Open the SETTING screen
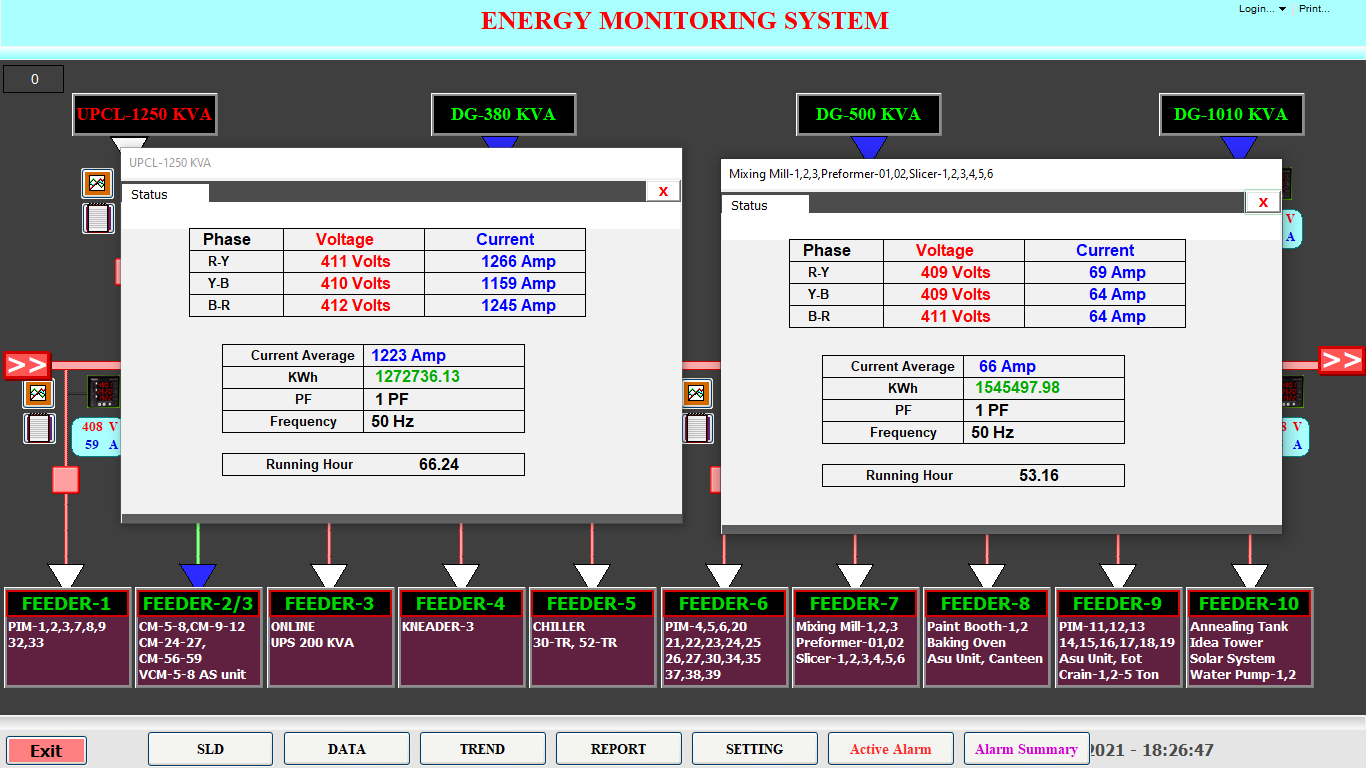Screen dimensions: 1366x768 [754, 749]
